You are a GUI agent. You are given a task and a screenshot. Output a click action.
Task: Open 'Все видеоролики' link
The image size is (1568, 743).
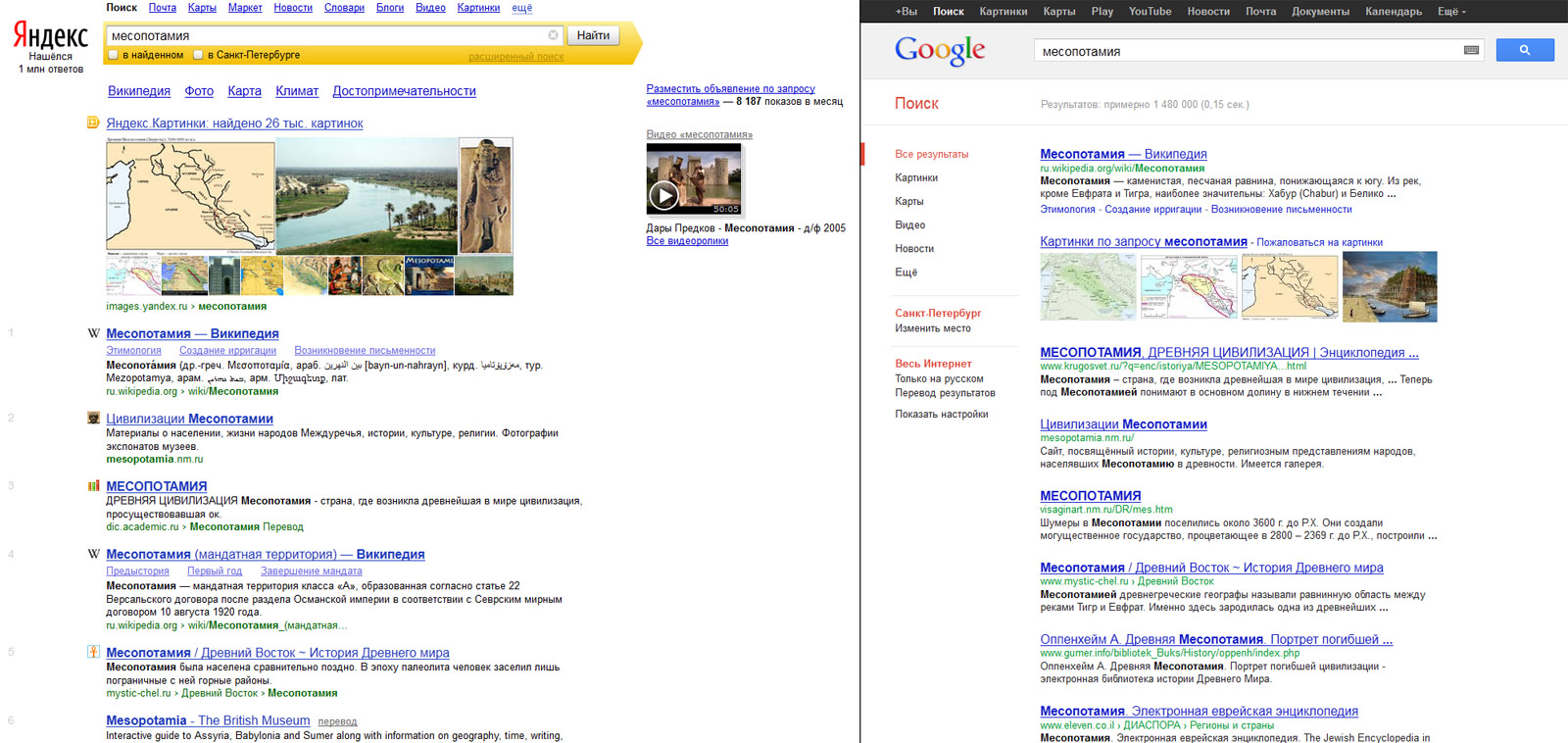(687, 241)
